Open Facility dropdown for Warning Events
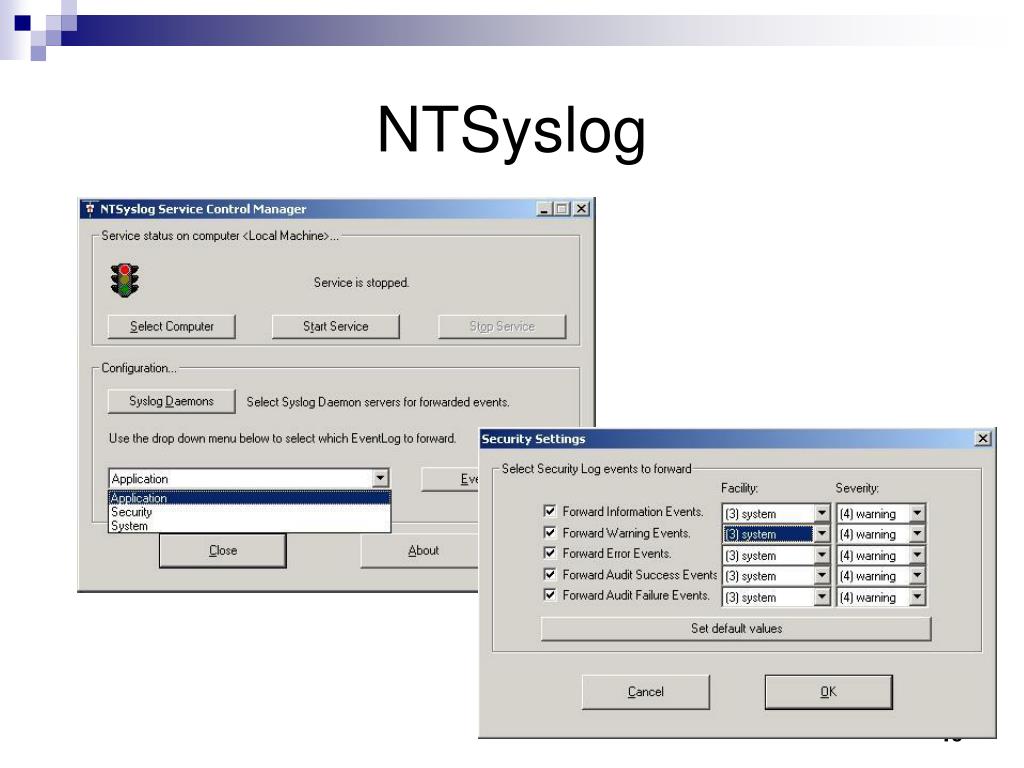The width and height of the screenshot is (1024, 768). tap(822, 534)
